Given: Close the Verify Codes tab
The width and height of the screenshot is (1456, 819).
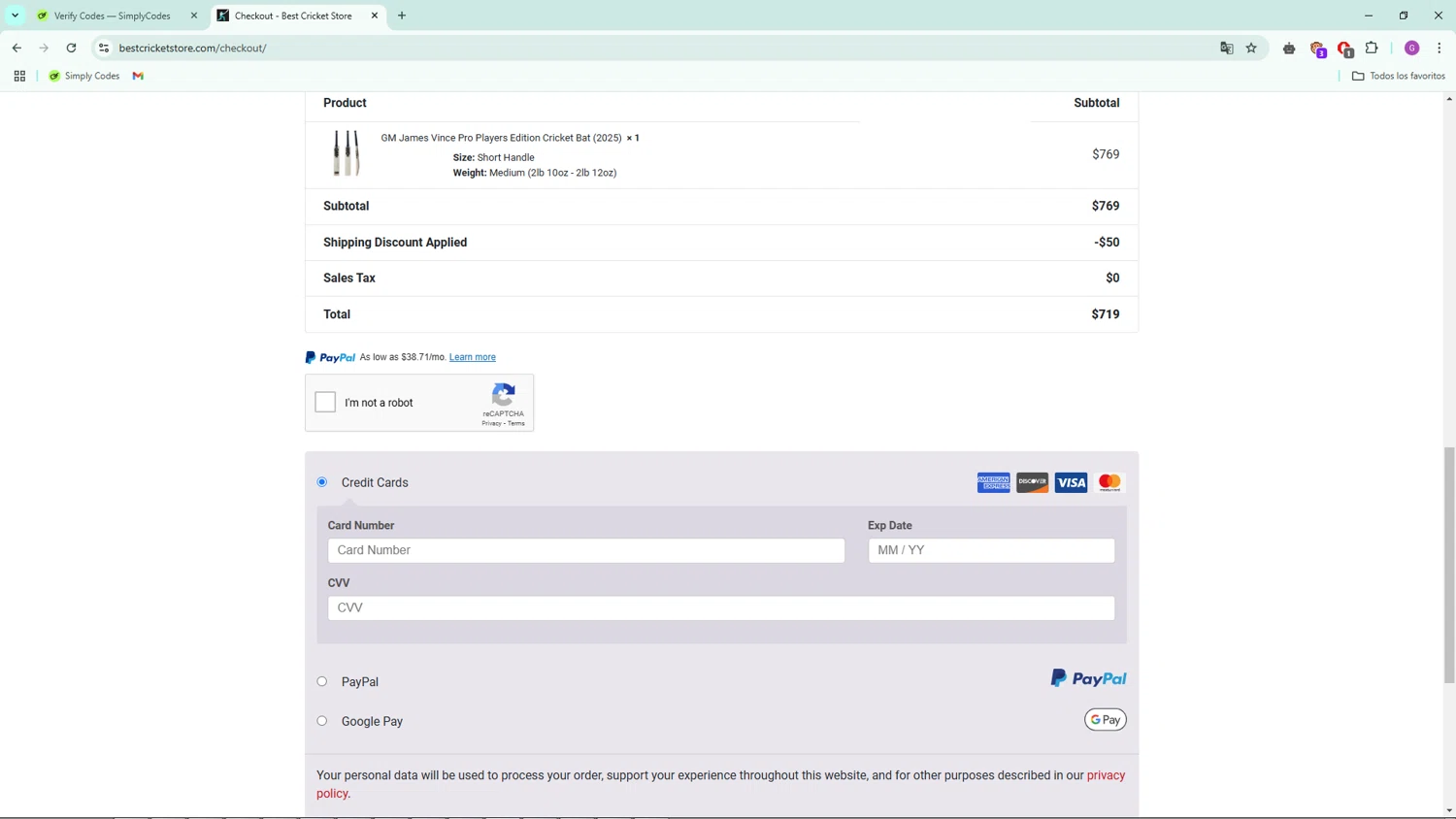Looking at the screenshot, I should point(194,16).
